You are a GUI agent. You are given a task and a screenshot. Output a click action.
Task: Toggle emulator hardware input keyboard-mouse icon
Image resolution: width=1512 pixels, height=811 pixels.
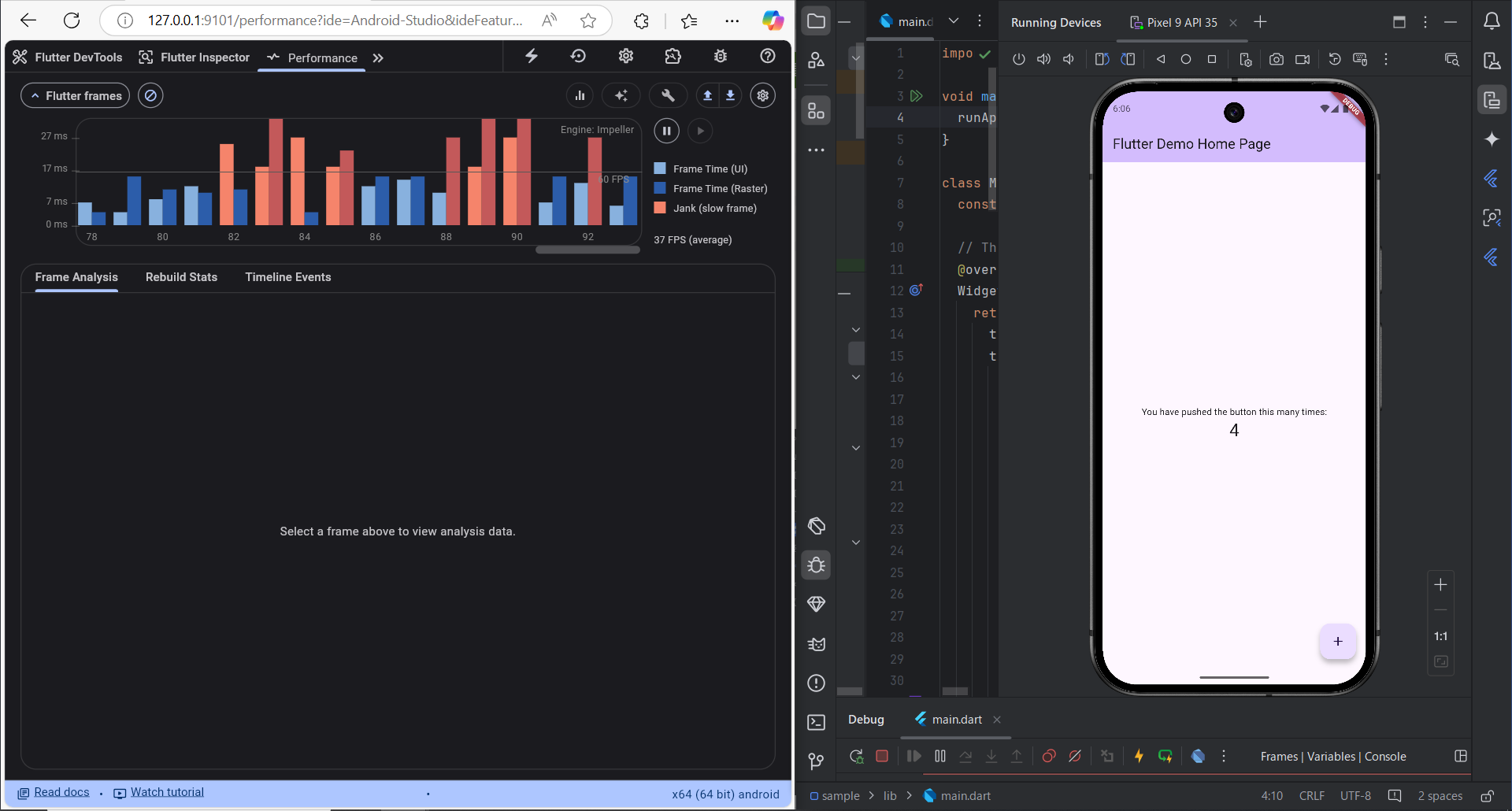point(1360,59)
